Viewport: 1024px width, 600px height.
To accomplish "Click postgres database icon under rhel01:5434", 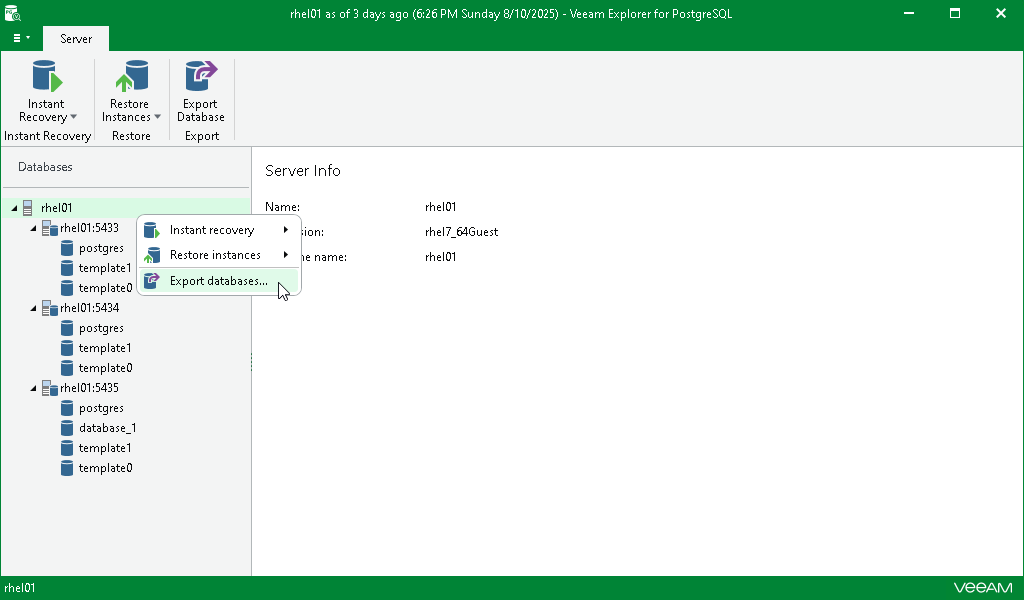I will (67, 328).
